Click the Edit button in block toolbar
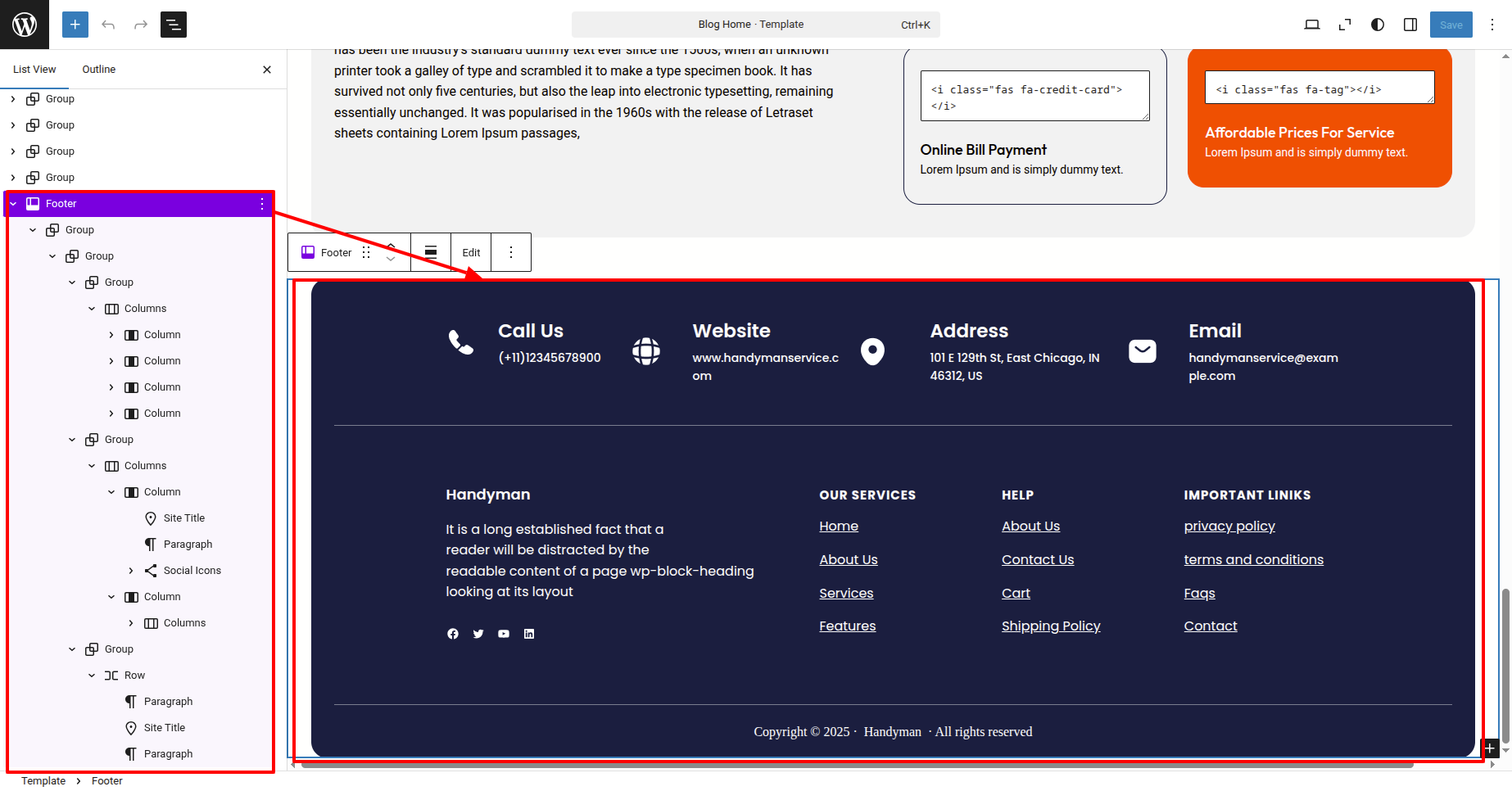 pos(471,252)
